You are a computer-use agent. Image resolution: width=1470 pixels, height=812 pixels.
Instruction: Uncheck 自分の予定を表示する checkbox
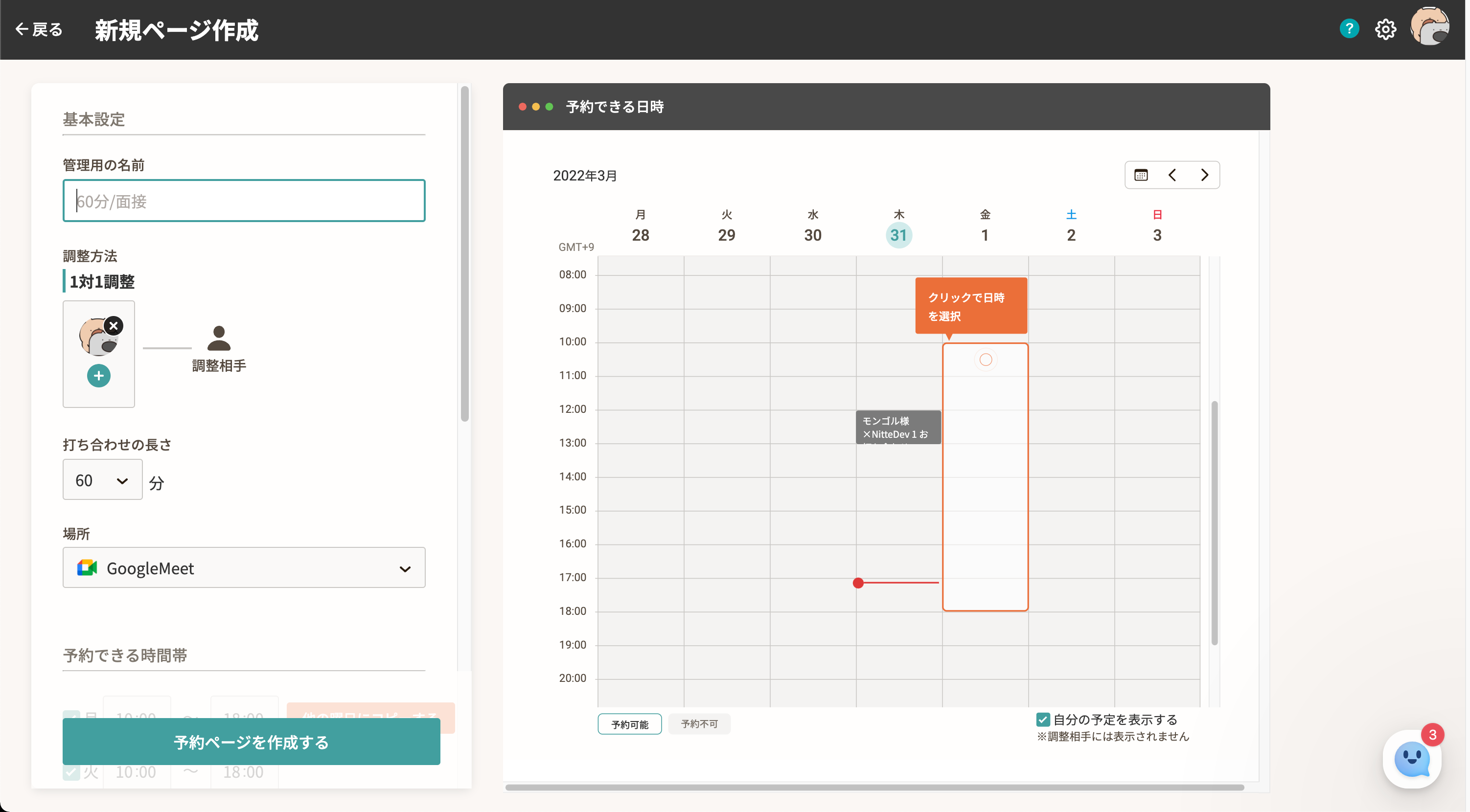click(1043, 720)
